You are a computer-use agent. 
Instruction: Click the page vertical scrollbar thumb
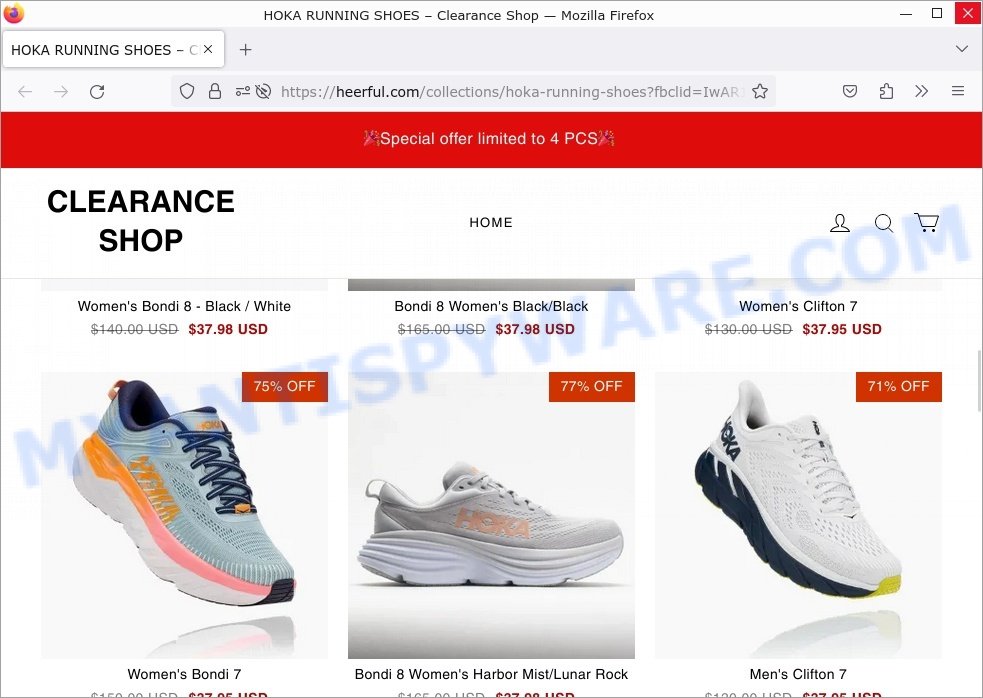tap(978, 379)
